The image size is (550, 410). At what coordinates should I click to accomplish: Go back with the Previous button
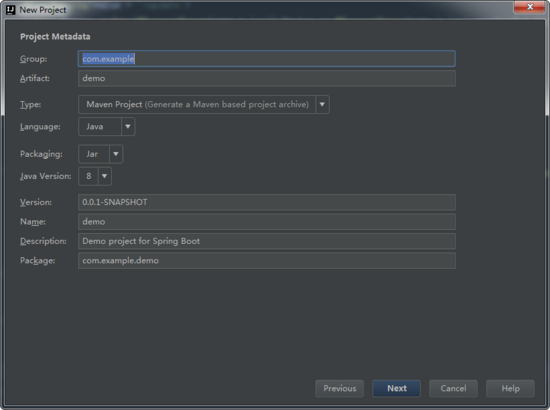pyautogui.click(x=340, y=388)
